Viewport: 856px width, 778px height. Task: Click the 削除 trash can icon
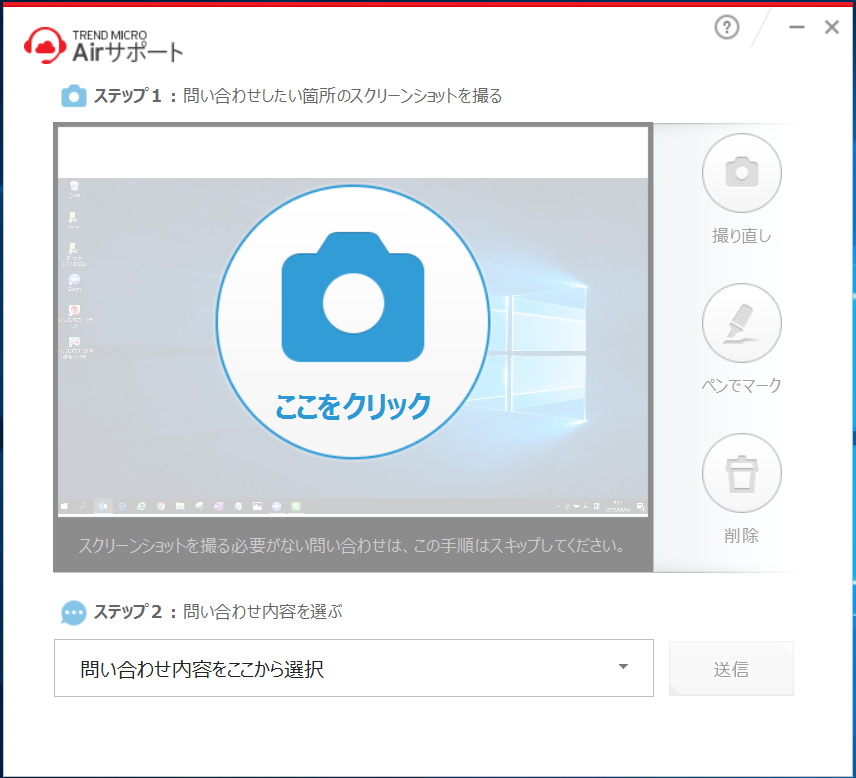point(741,473)
